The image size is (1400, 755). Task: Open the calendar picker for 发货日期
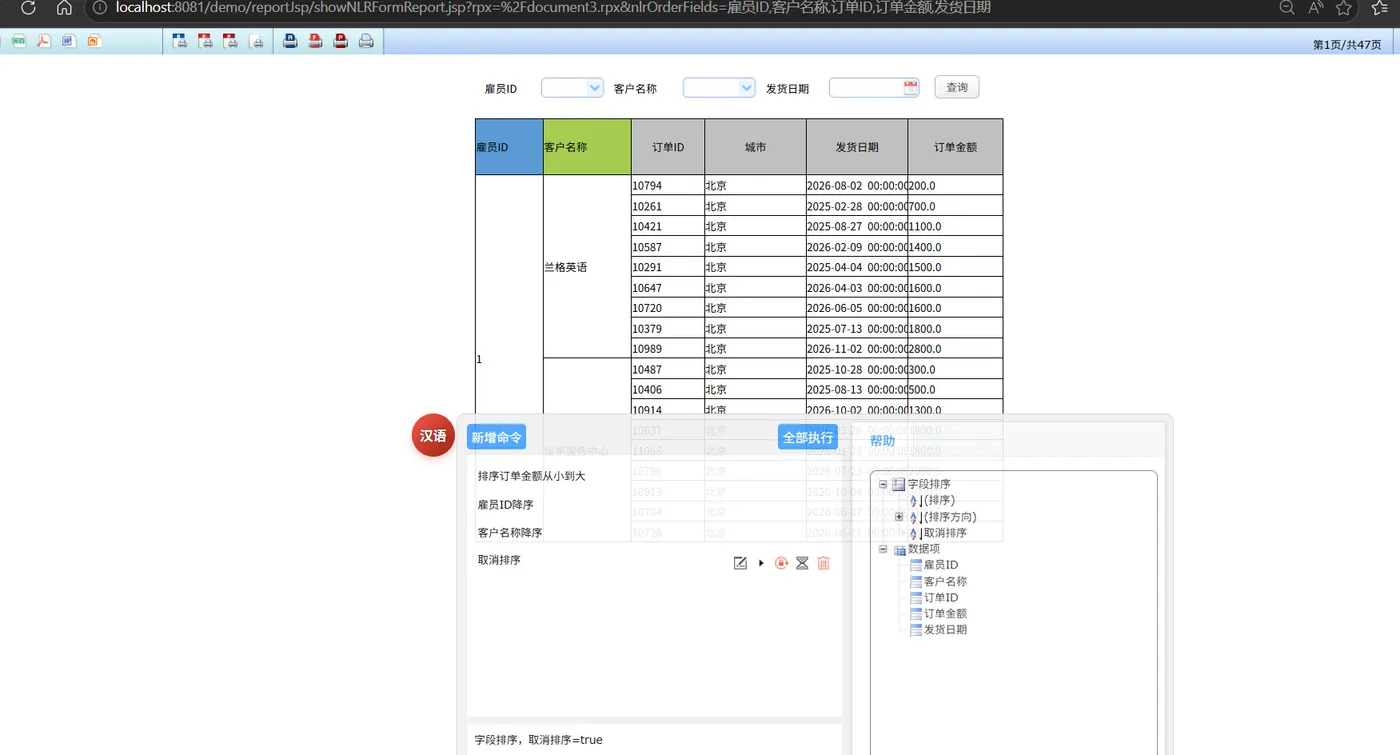pyautogui.click(x=910, y=88)
